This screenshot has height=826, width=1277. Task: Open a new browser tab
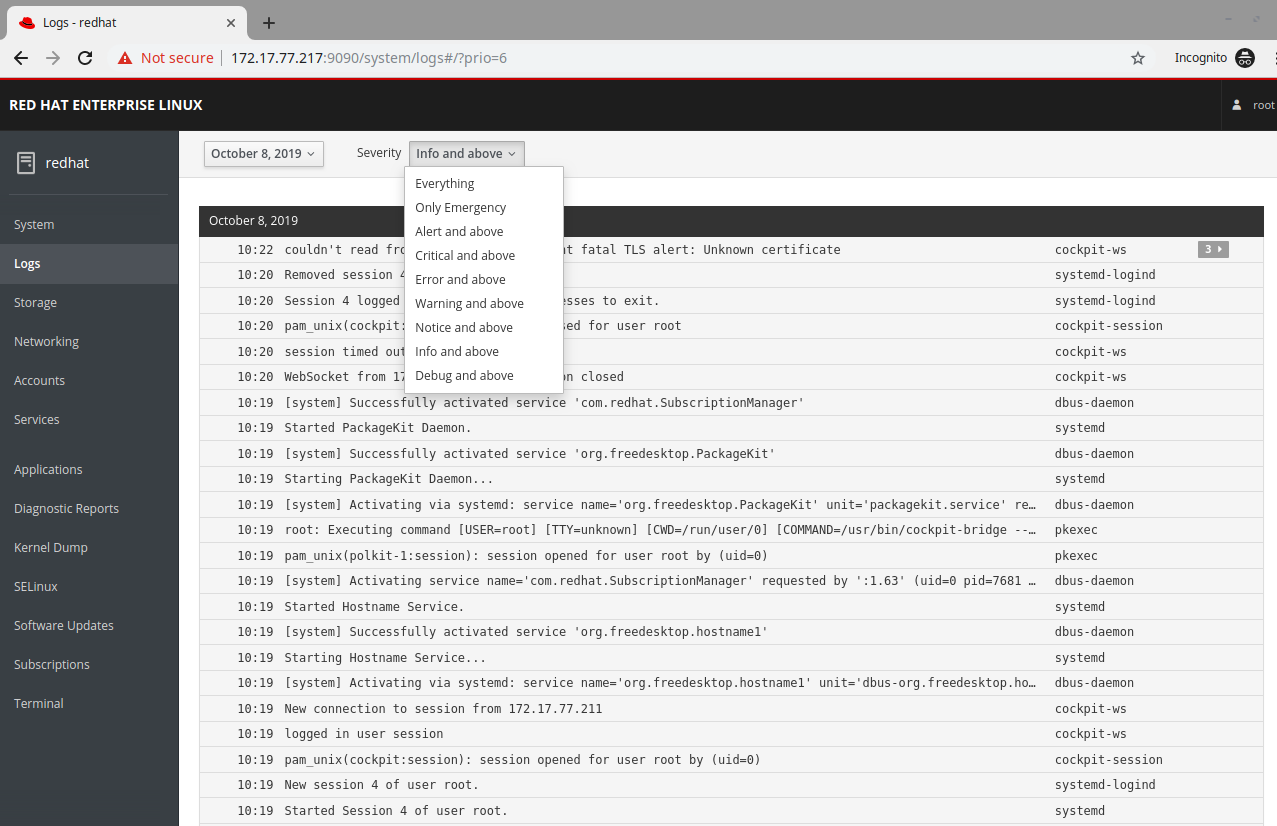point(267,22)
